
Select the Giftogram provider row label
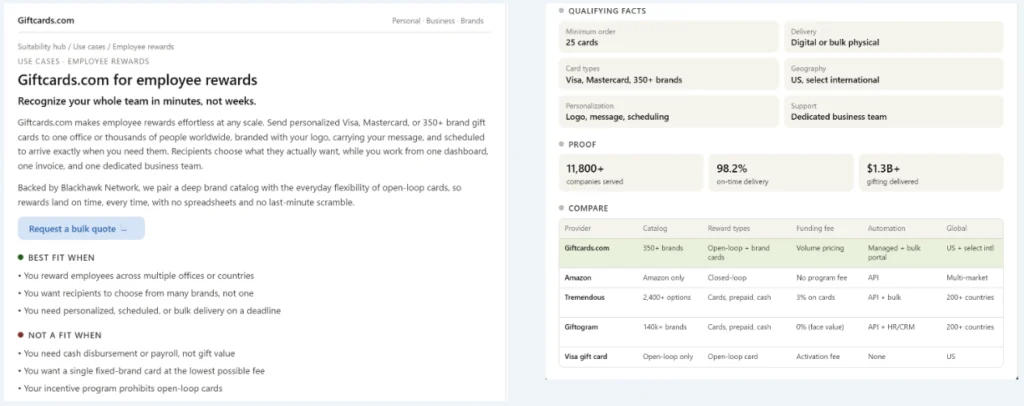click(581, 327)
